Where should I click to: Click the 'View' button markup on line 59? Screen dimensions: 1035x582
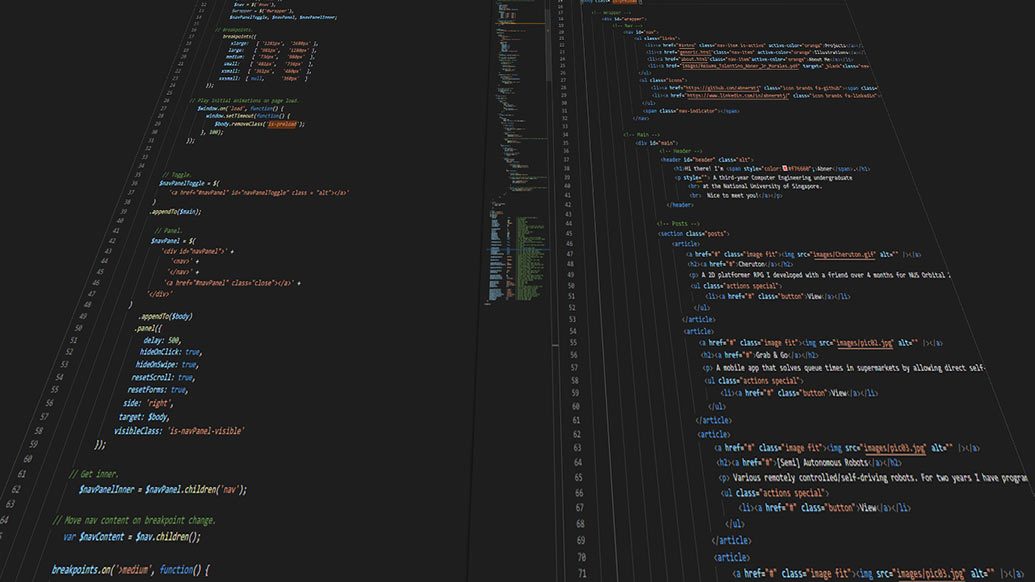point(799,393)
